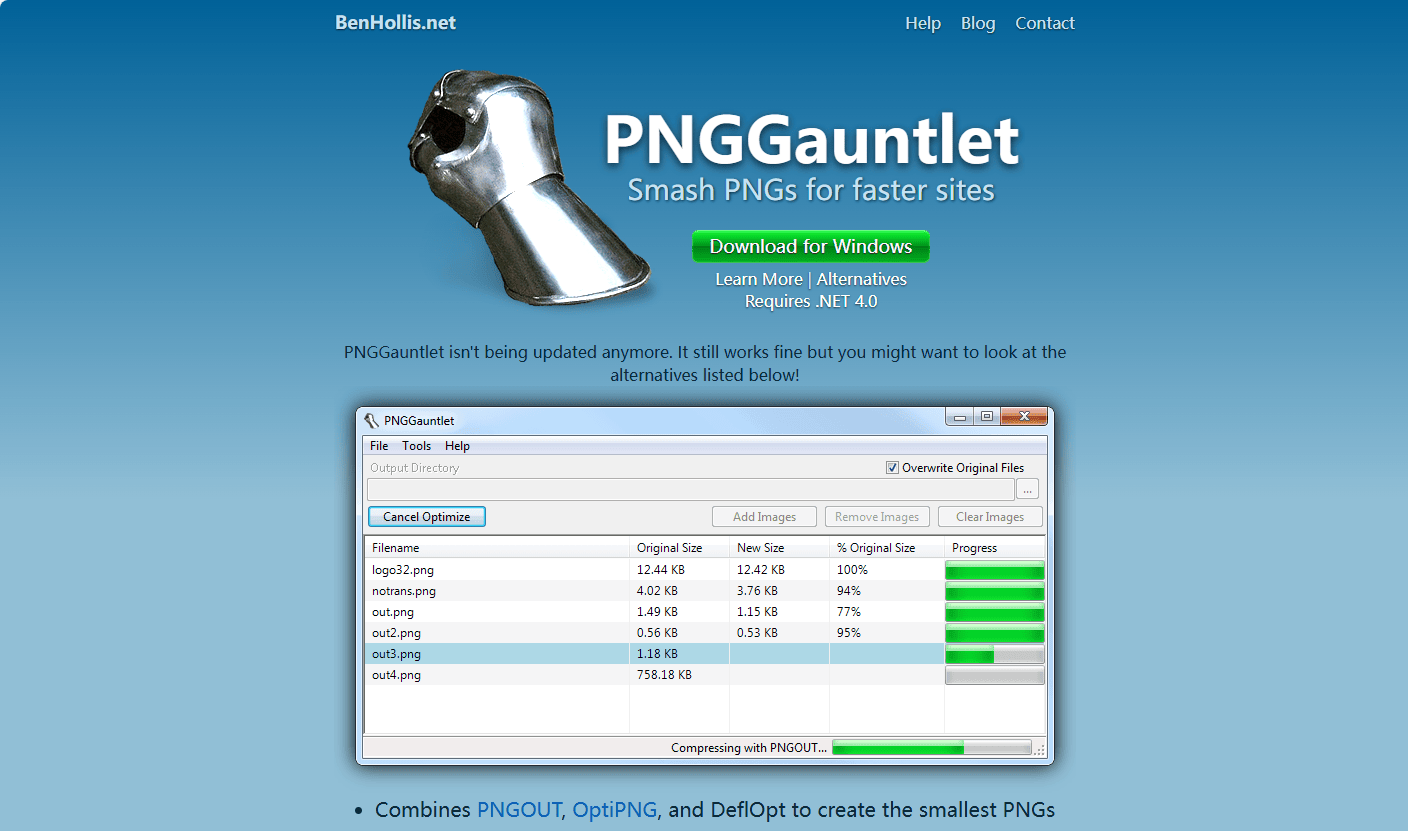Click the Clear Images button
1408x831 pixels.
point(990,517)
